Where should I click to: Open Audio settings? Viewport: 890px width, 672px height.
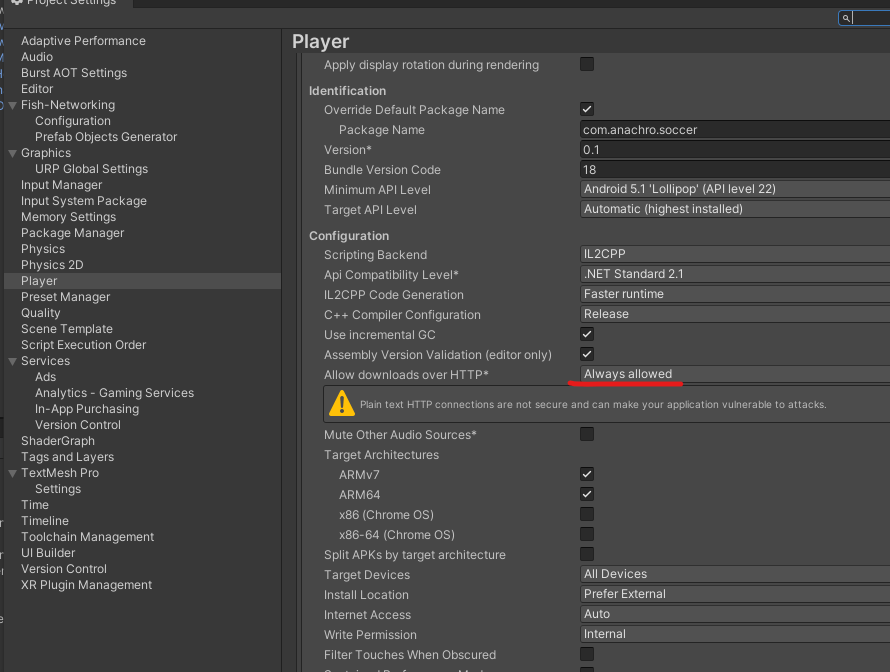click(x=37, y=57)
